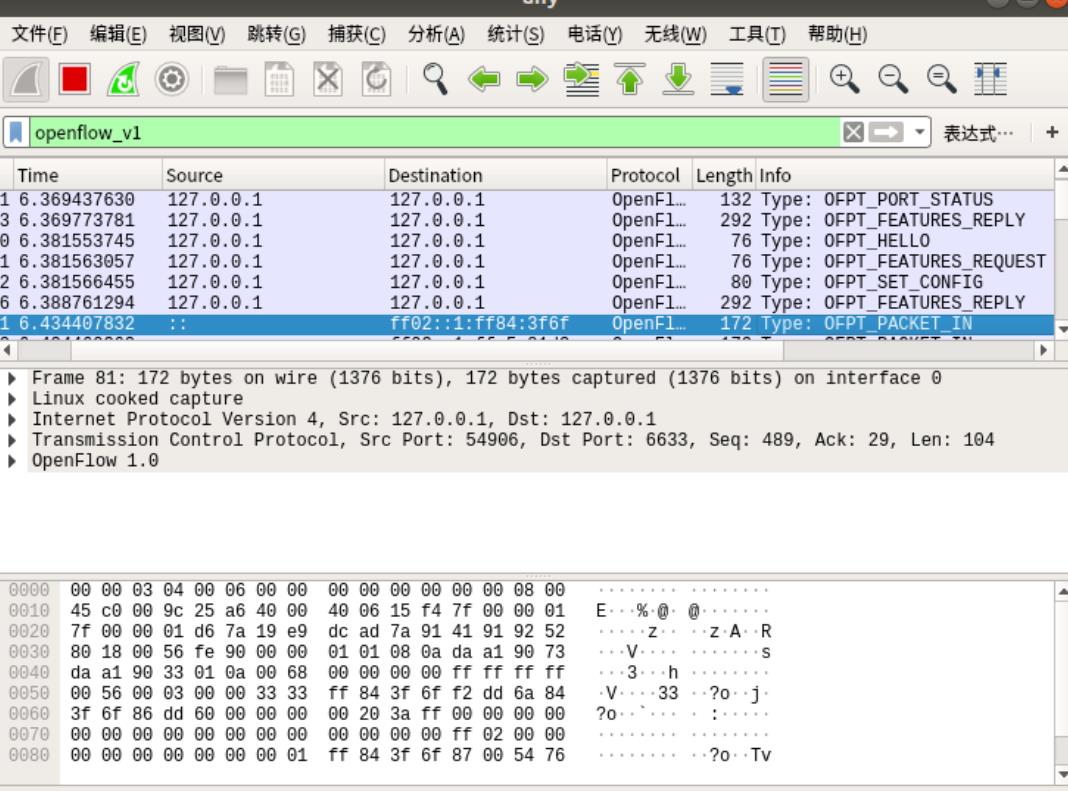
Task: Toggle packet list colorization icon
Action: tap(785, 80)
